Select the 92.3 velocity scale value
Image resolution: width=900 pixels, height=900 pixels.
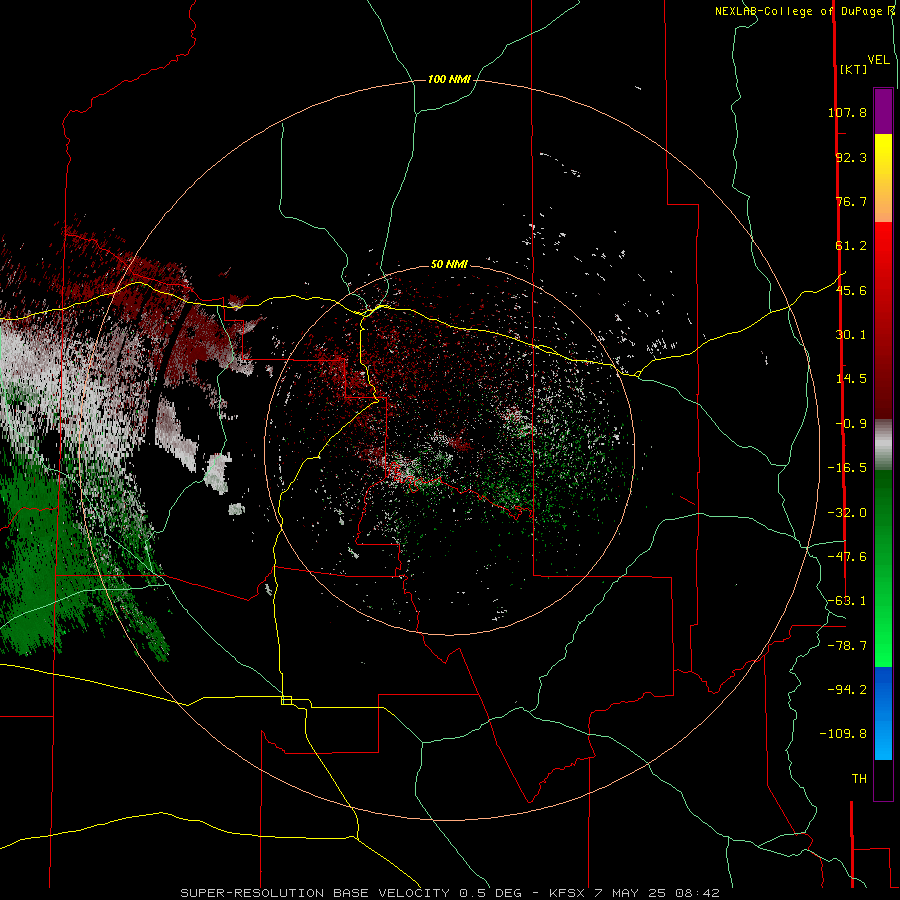click(851, 157)
